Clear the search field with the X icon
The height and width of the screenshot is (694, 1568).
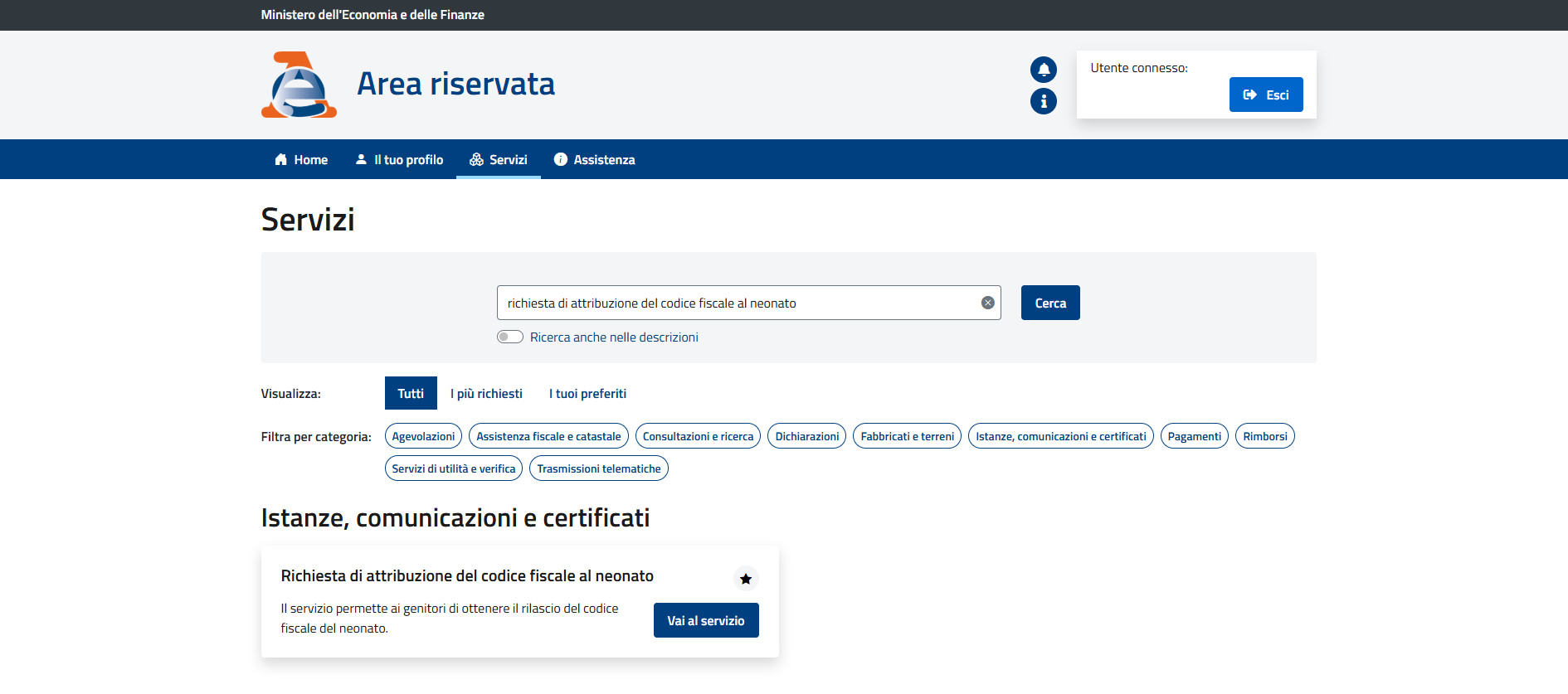pos(987,303)
